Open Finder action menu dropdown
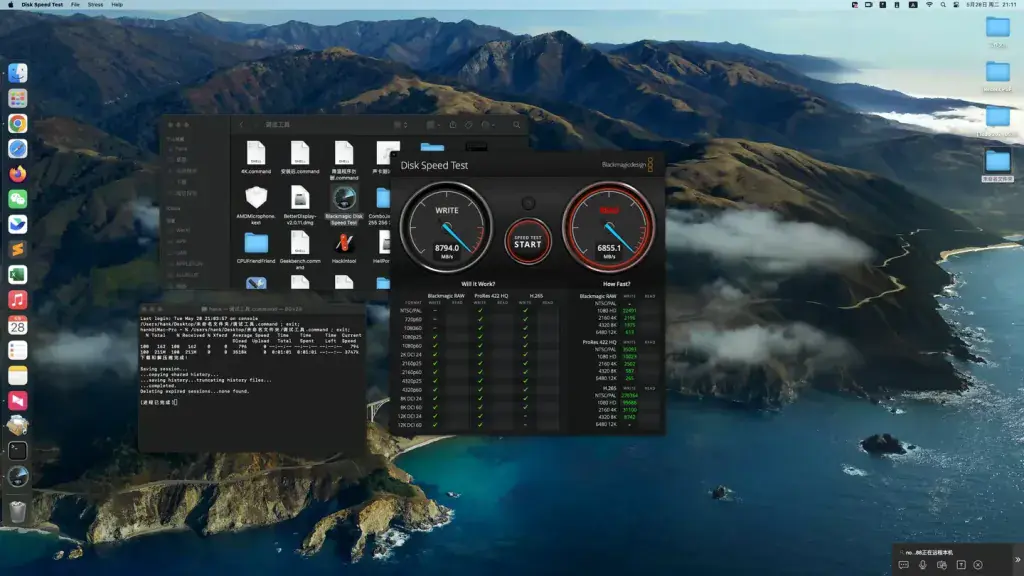This screenshot has width=1024, height=576. point(488,125)
